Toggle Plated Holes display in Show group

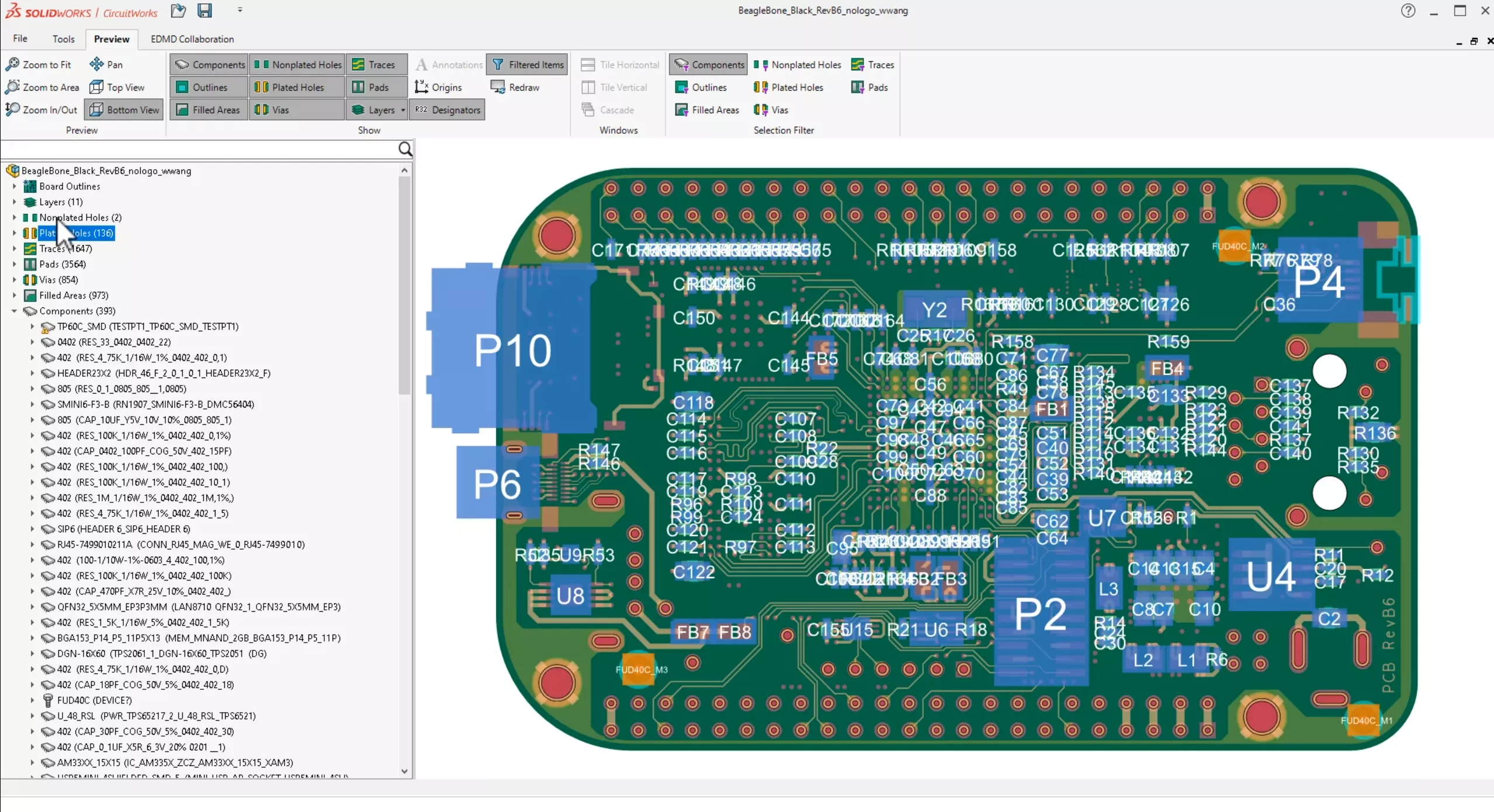tap(298, 87)
